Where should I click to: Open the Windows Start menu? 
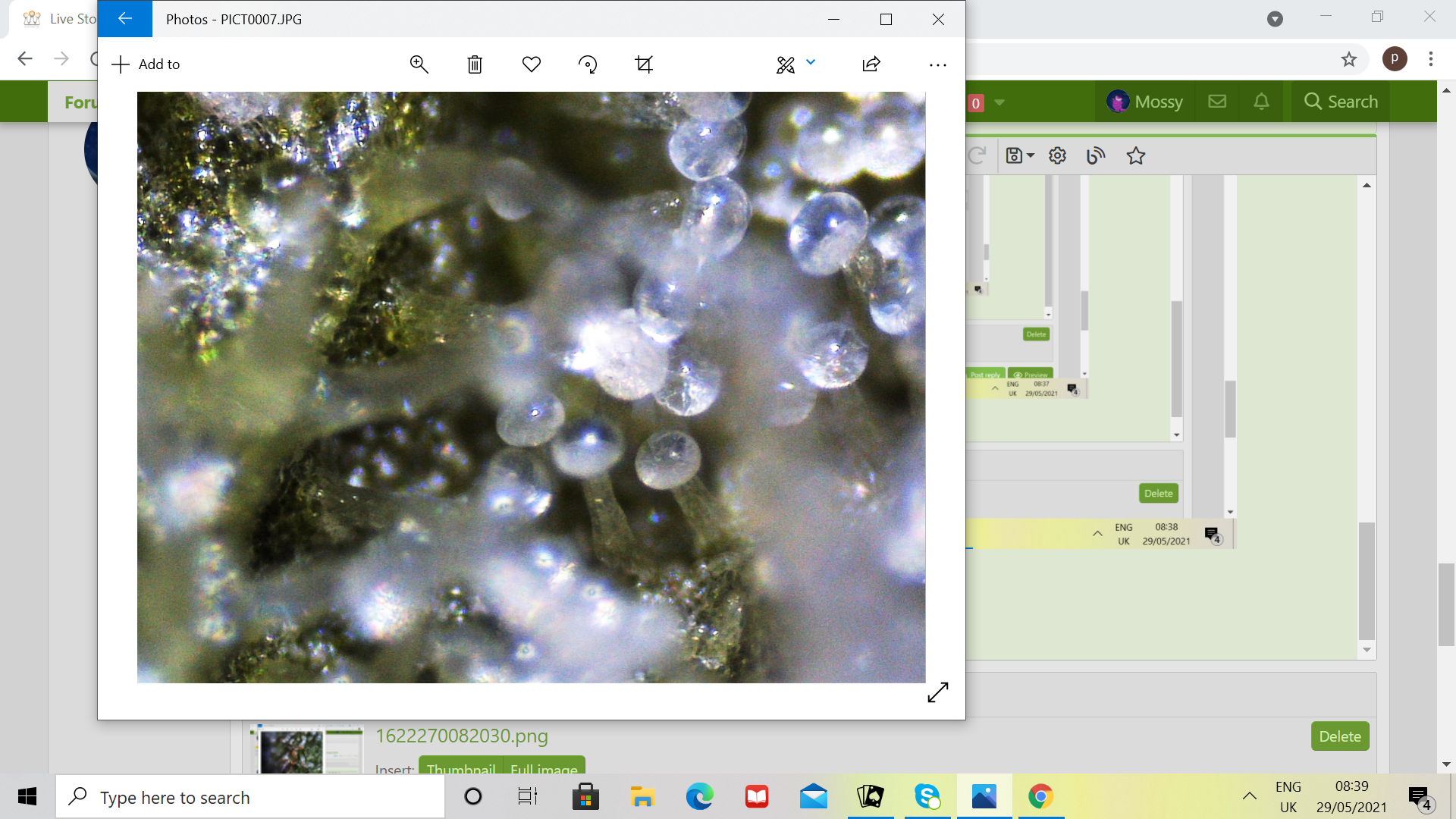click(27, 797)
